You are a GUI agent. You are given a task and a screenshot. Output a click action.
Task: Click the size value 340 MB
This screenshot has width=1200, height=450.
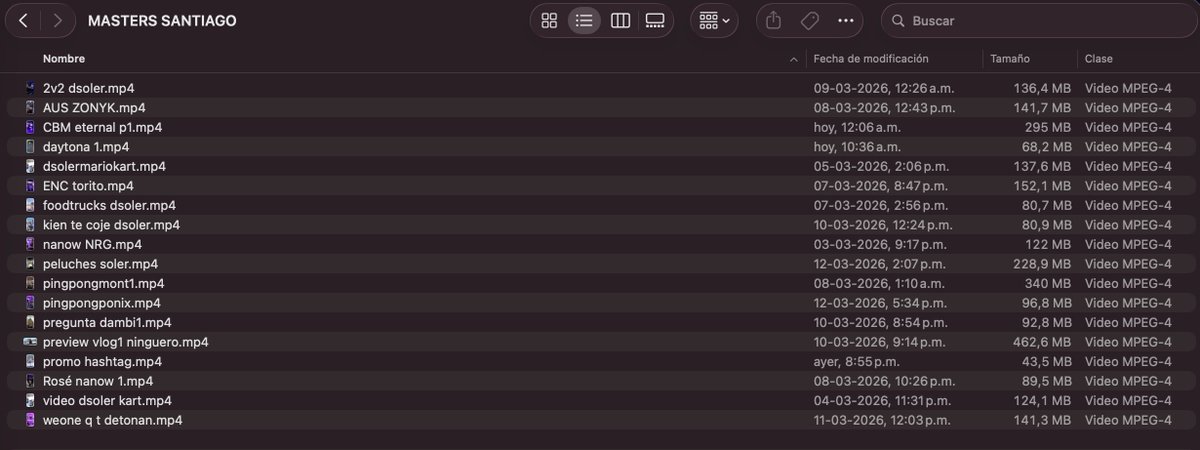[x=1048, y=283]
